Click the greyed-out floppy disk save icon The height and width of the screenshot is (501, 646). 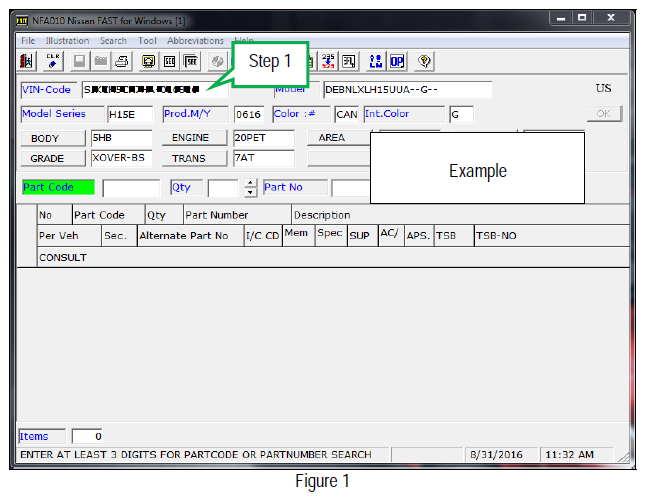pyautogui.click(x=79, y=61)
